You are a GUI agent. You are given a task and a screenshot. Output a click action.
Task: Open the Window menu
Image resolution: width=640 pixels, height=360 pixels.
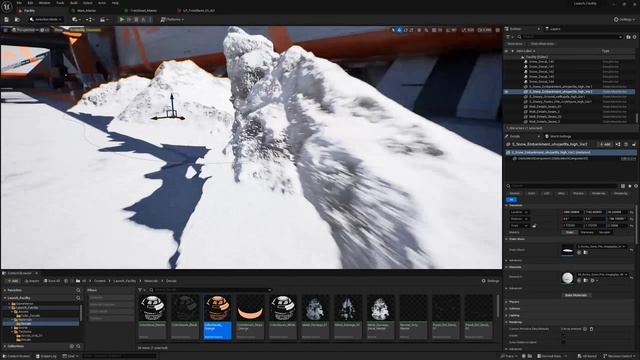44,3
